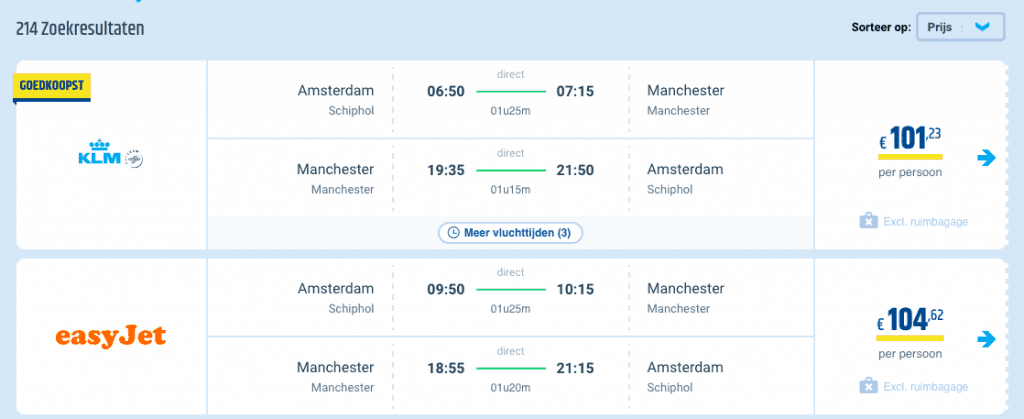Click the blue arrow next to €104,62

pyautogui.click(x=986, y=339)
